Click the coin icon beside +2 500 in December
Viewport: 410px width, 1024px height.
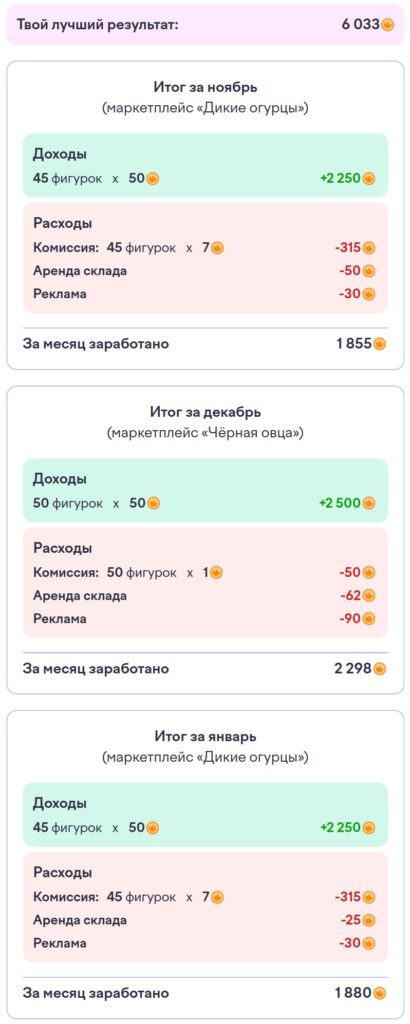[x=369, y=503]
